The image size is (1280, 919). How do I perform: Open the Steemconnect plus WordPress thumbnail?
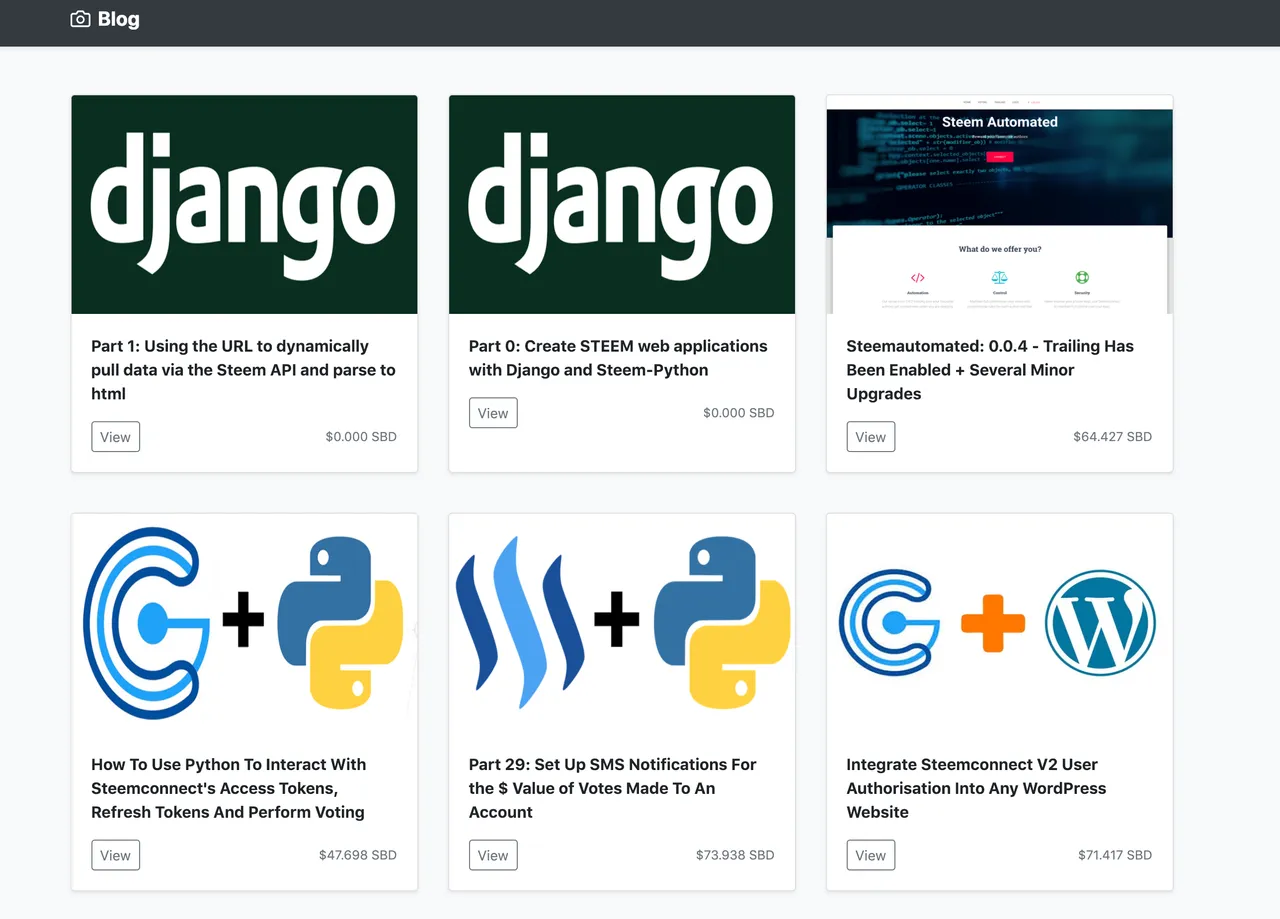point(1000,623)
